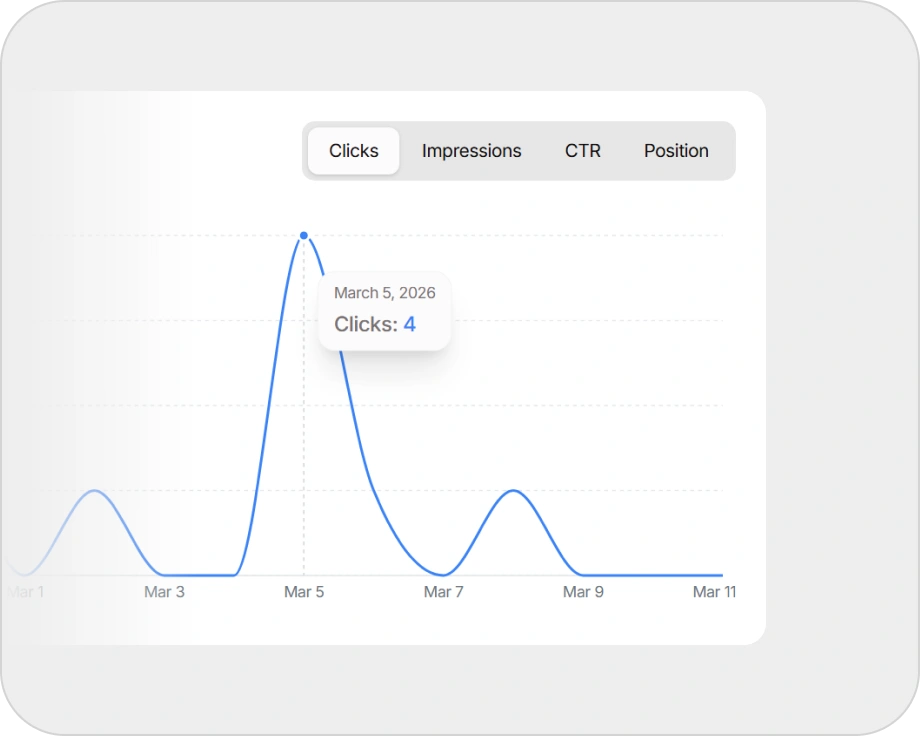Click the Mar 9 axis label
The height and width of the screenshot is (736, 920).
(583, 592)
